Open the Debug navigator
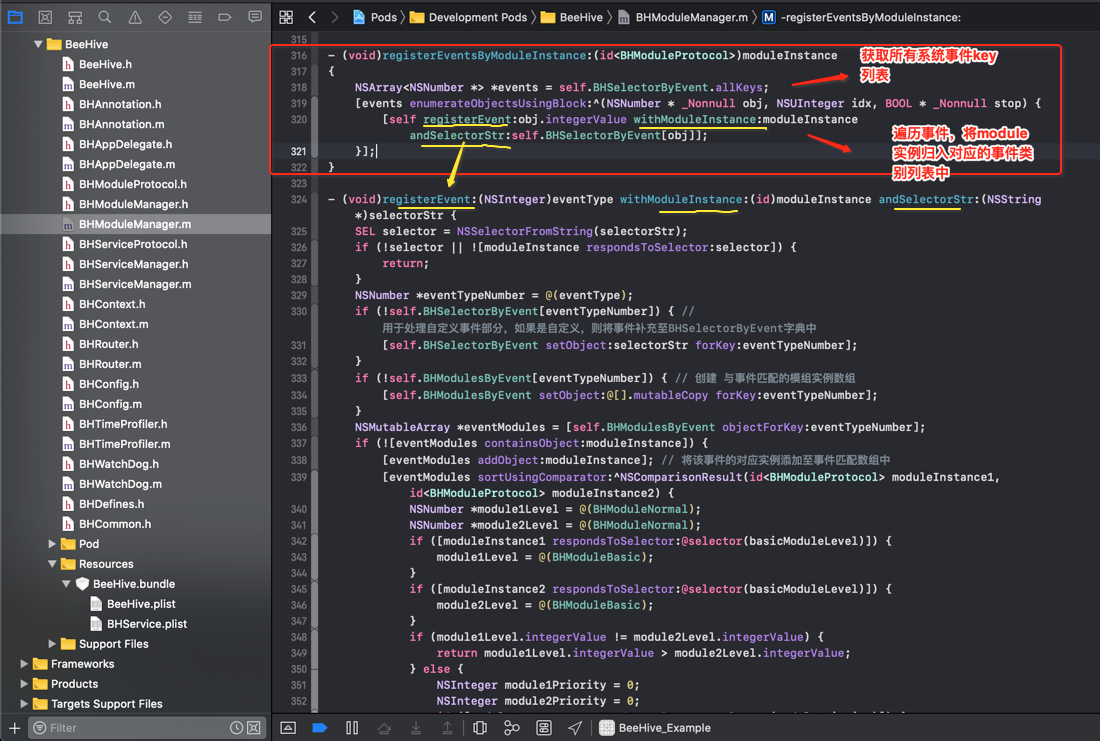Screen dimensions: 1100x741 [195, 17]
